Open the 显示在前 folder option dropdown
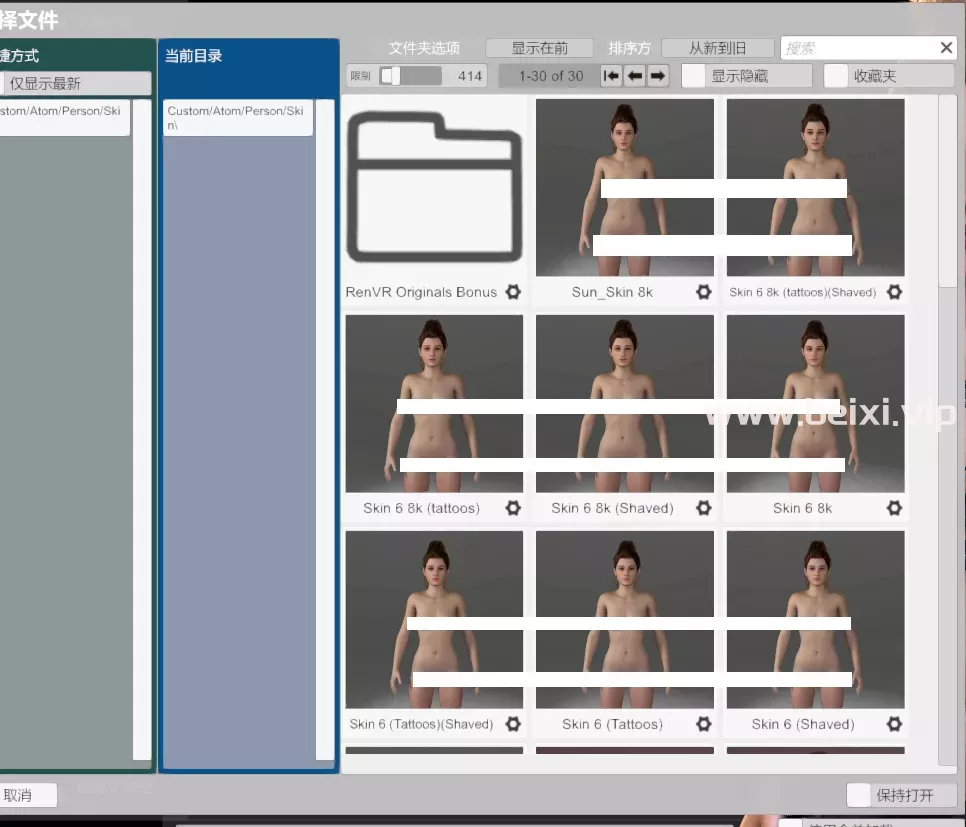This screenshot has height=827, width=966. click(x=540, y=48)
